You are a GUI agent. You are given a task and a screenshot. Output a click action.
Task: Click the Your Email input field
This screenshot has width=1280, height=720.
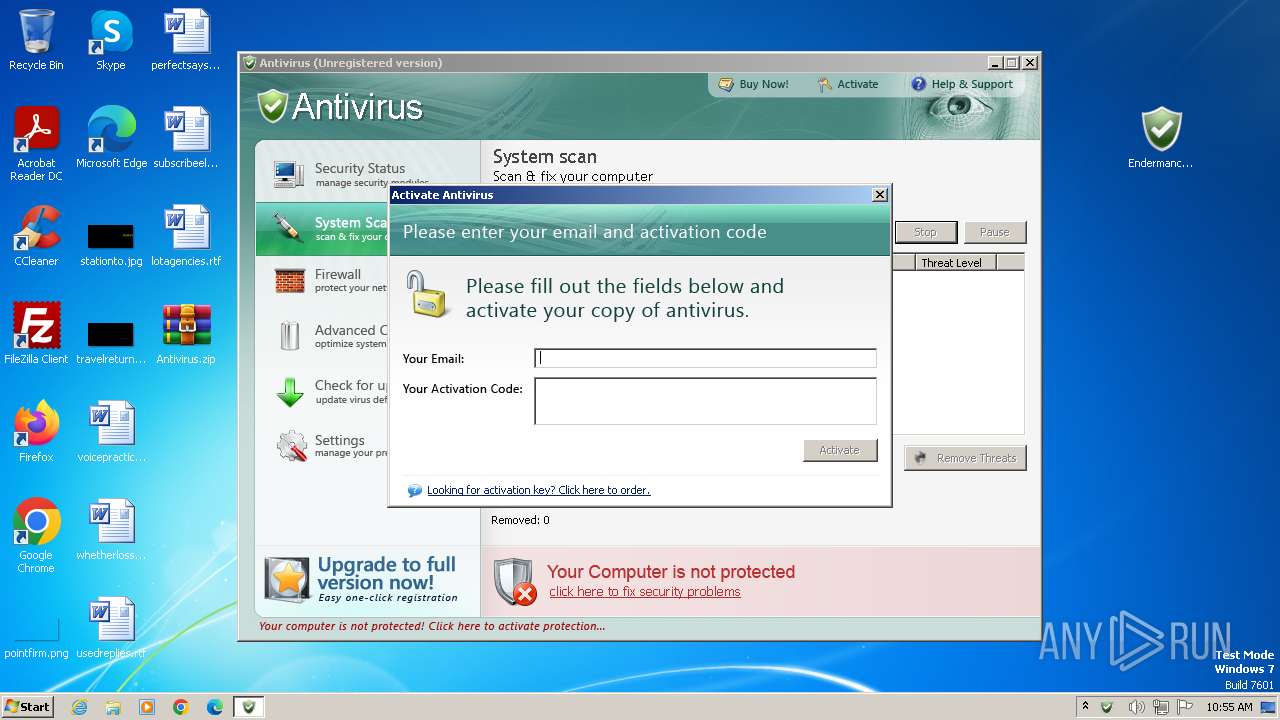point(705,358)
